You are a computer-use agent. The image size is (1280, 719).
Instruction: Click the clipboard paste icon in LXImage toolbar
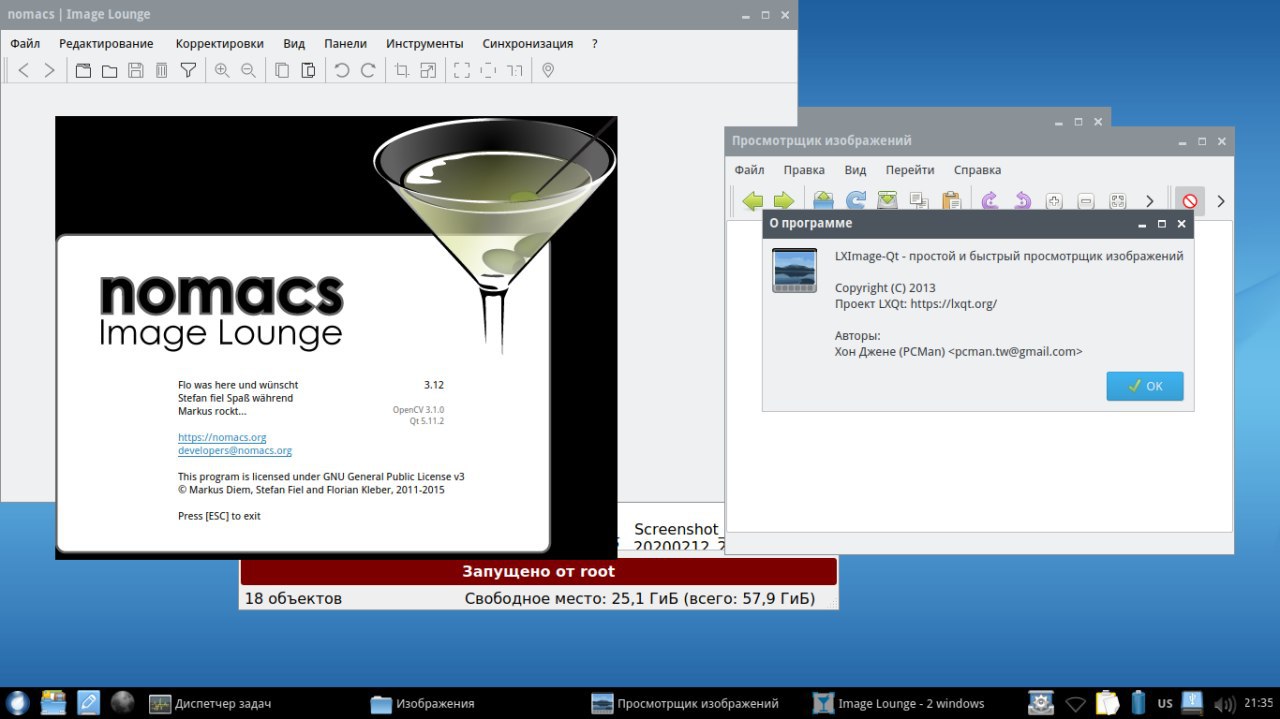[951, 200]
